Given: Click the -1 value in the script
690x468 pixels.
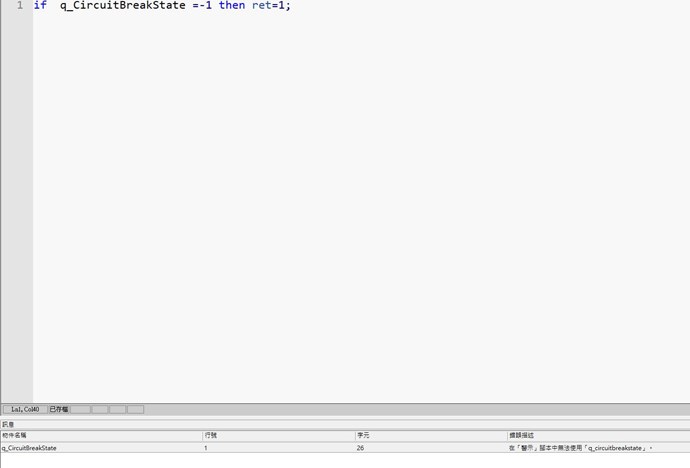Looking at the screenshot, I should (x=205, y=6).
